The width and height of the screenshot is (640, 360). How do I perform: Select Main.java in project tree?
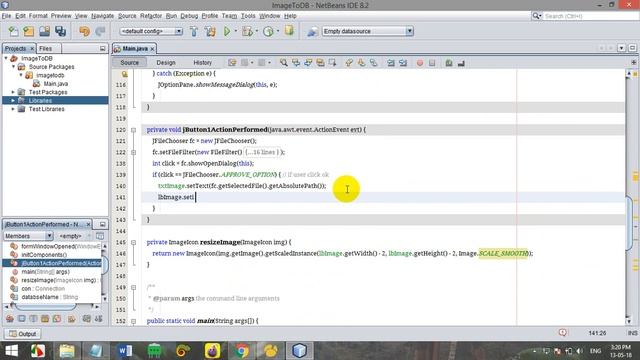(56, 84)
